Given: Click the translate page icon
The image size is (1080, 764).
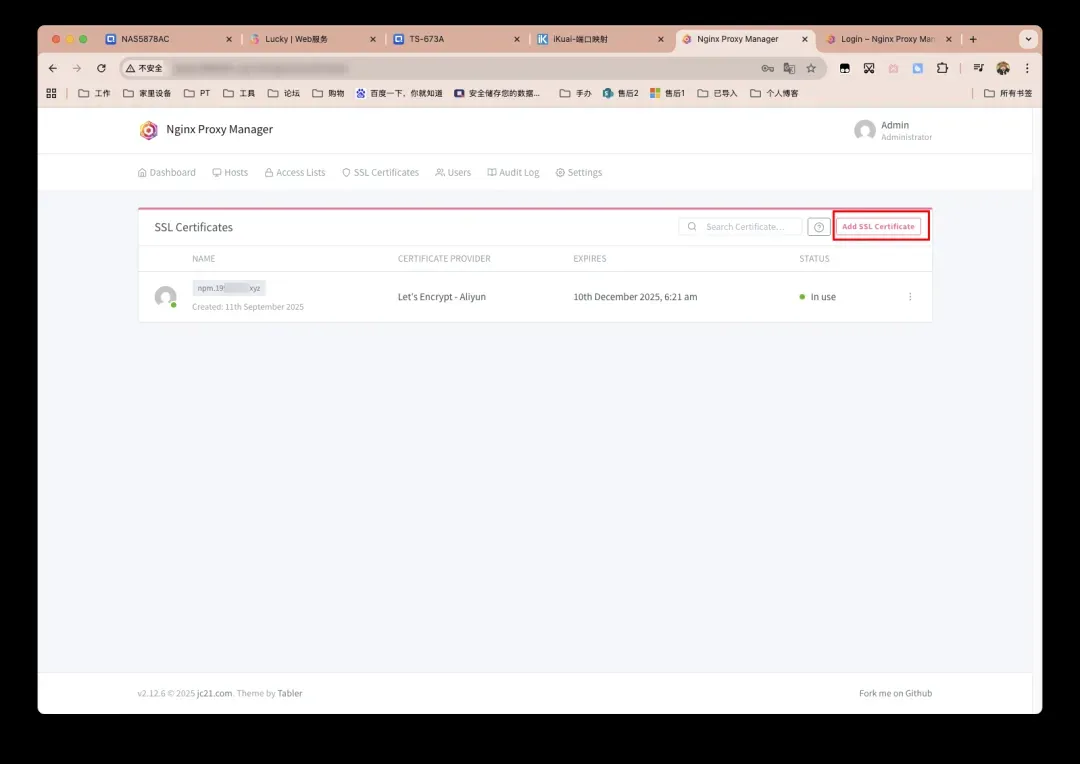Looking at the screenshot, I should coord(789,68).
